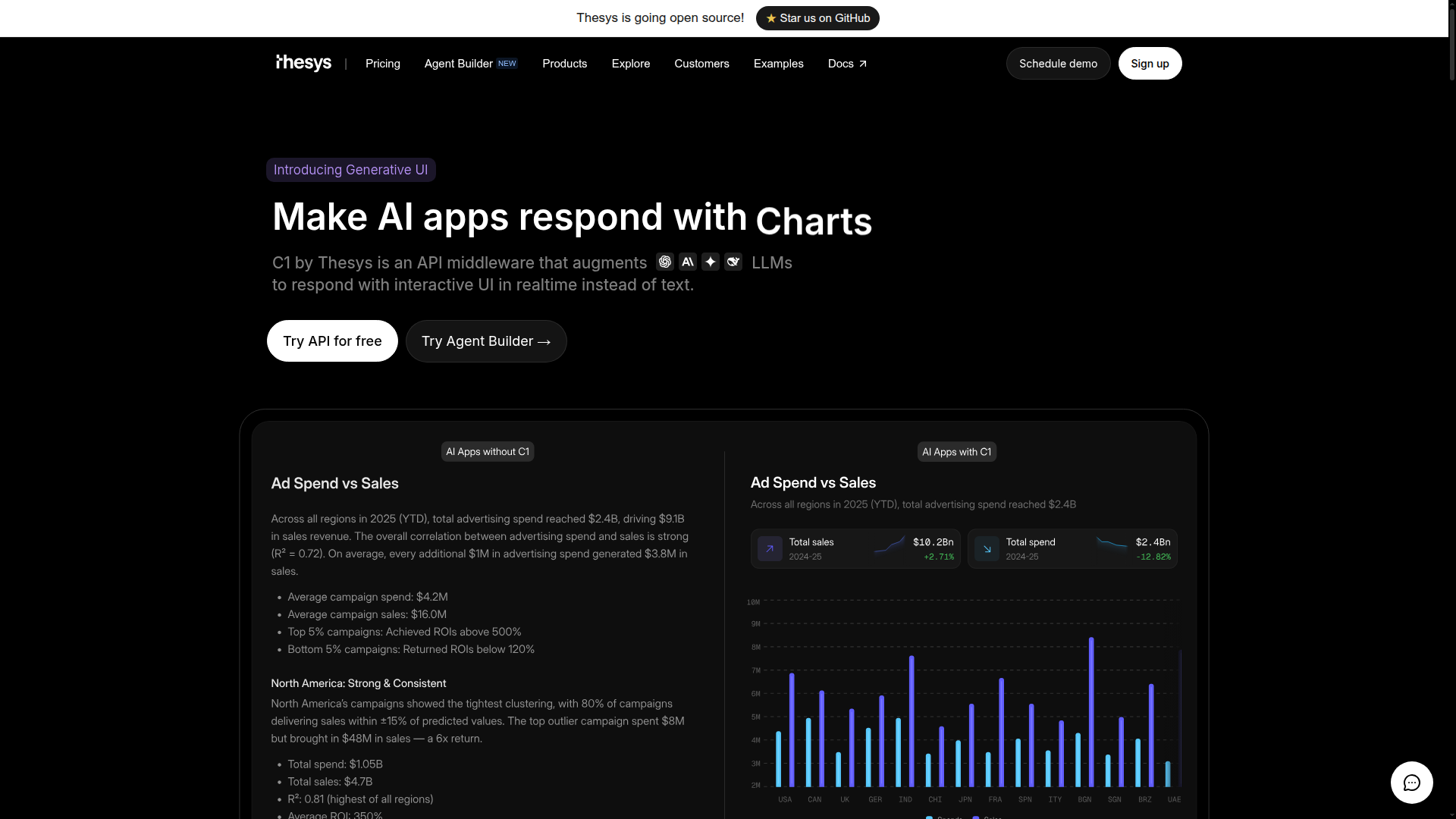Click the Try API for free button

coord(331,340)
